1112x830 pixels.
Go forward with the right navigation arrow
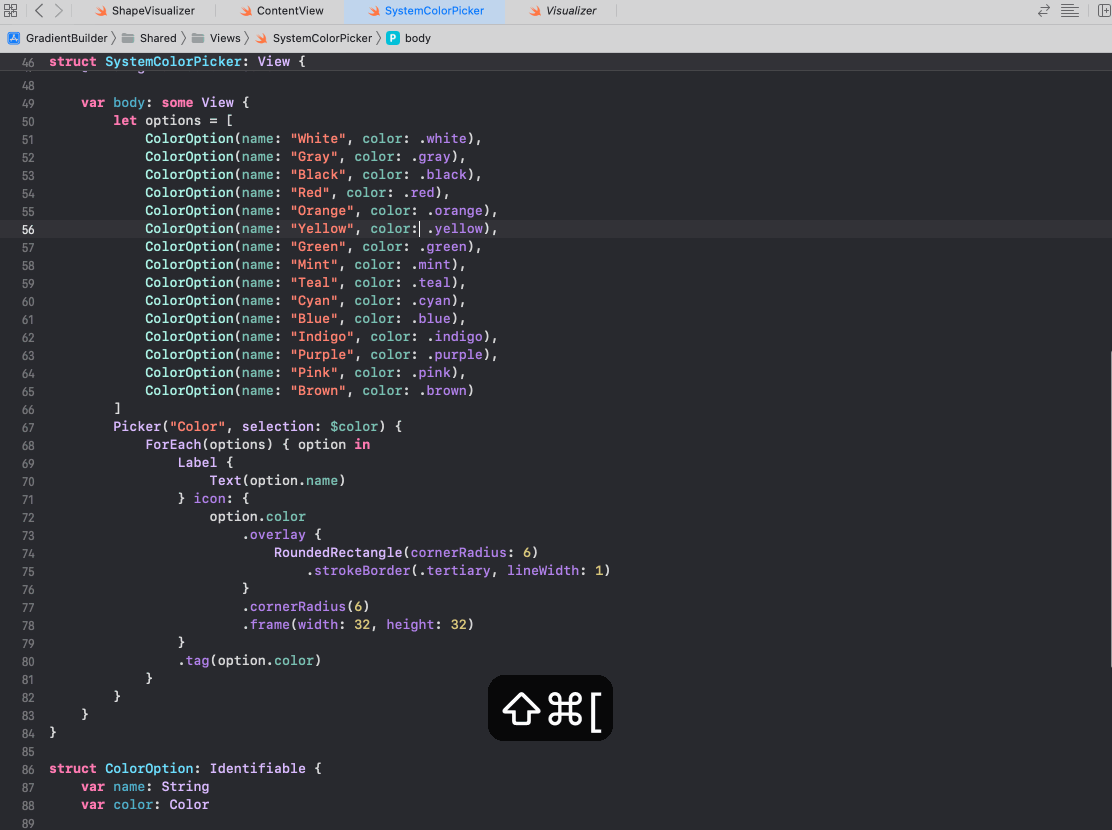[59, 11]
